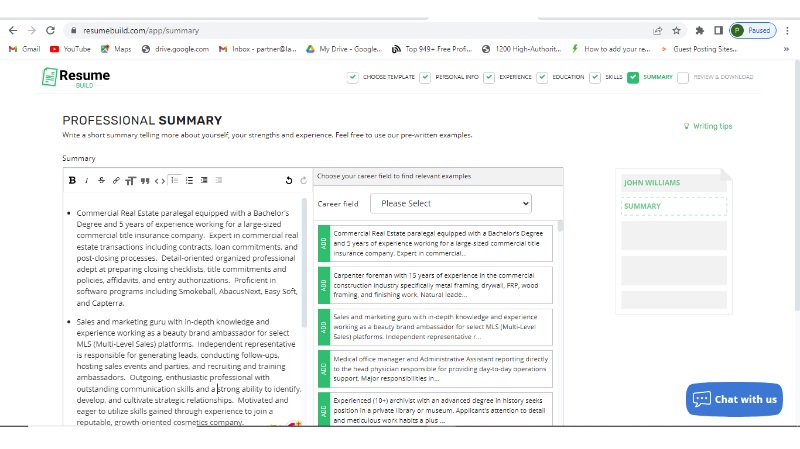This screenshot has height=449, width=800.
Task: Insert a blockquote using the quote icon
Action: 145,180
